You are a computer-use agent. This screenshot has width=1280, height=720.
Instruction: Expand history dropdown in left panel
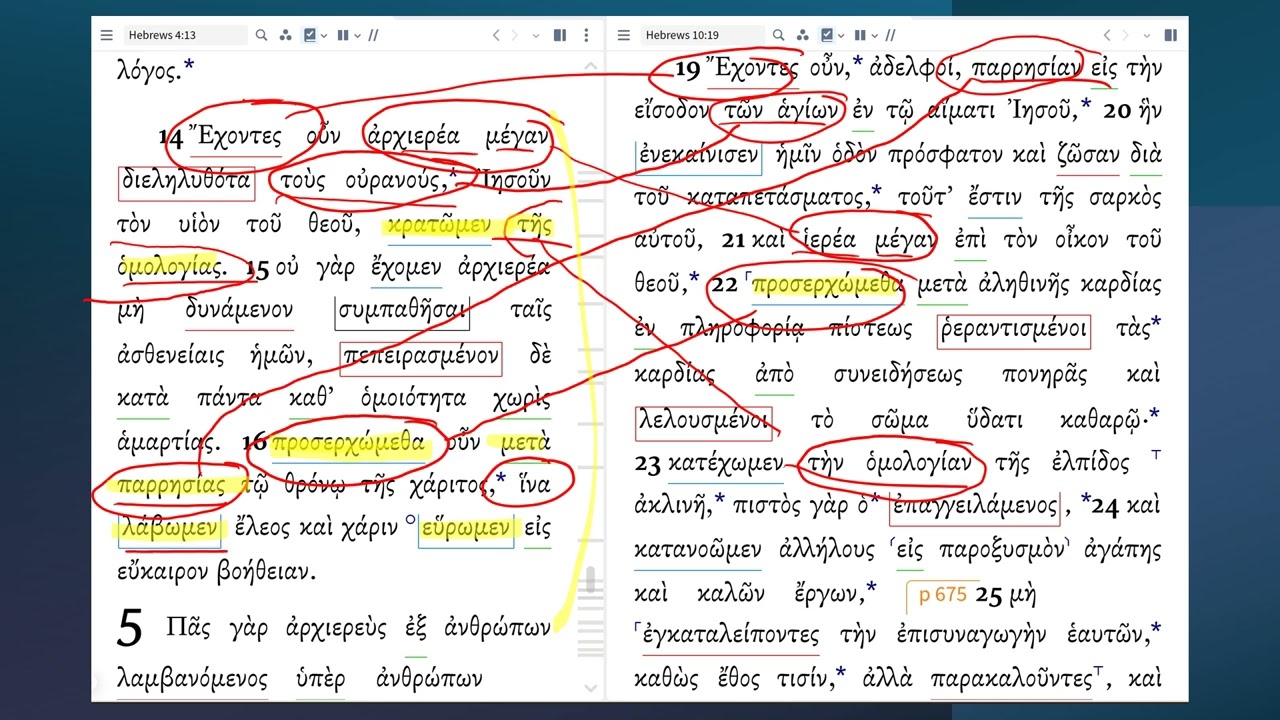tap(536, 36)
